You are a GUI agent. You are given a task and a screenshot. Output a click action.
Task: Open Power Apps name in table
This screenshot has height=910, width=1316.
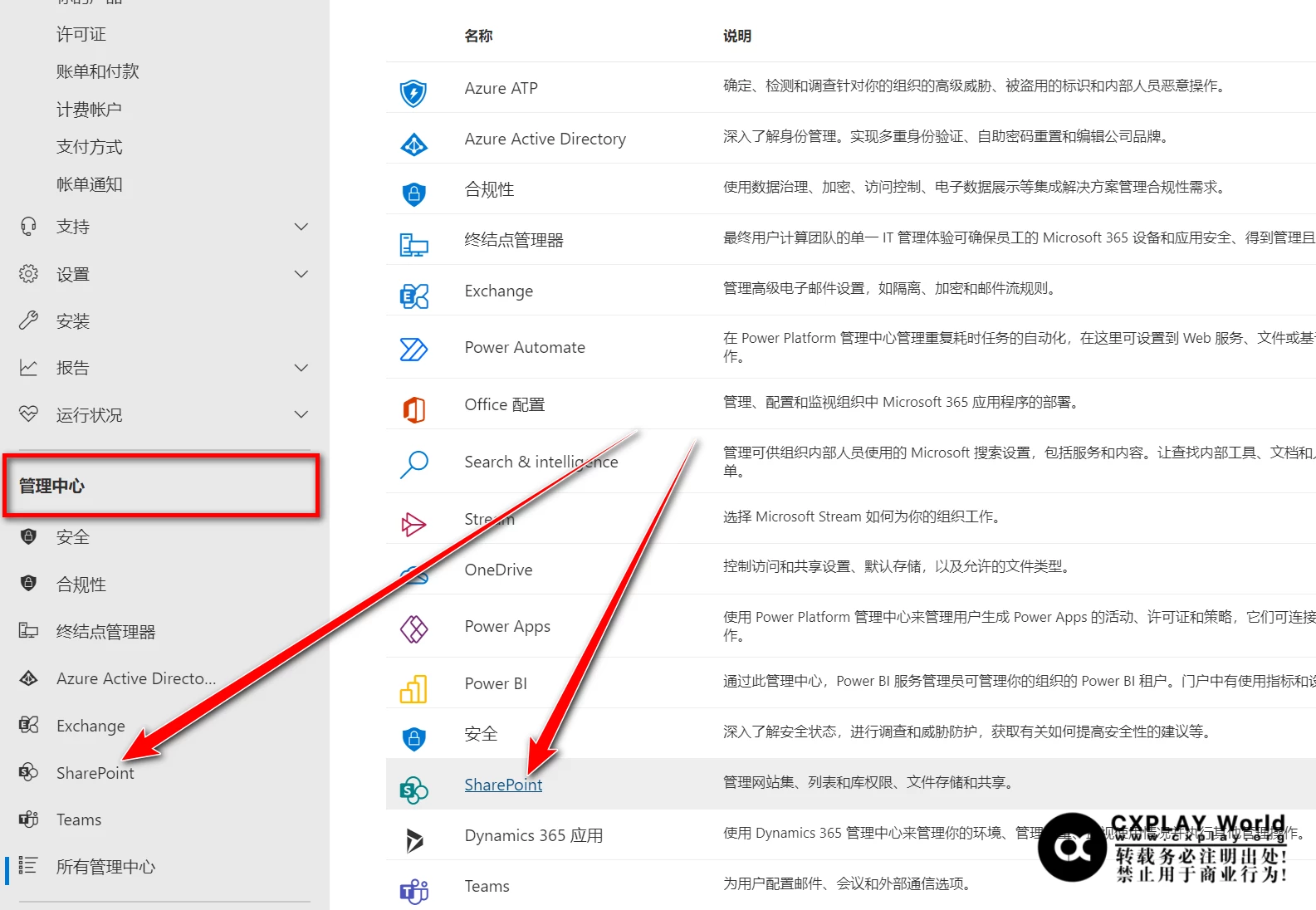pos(507,626)
